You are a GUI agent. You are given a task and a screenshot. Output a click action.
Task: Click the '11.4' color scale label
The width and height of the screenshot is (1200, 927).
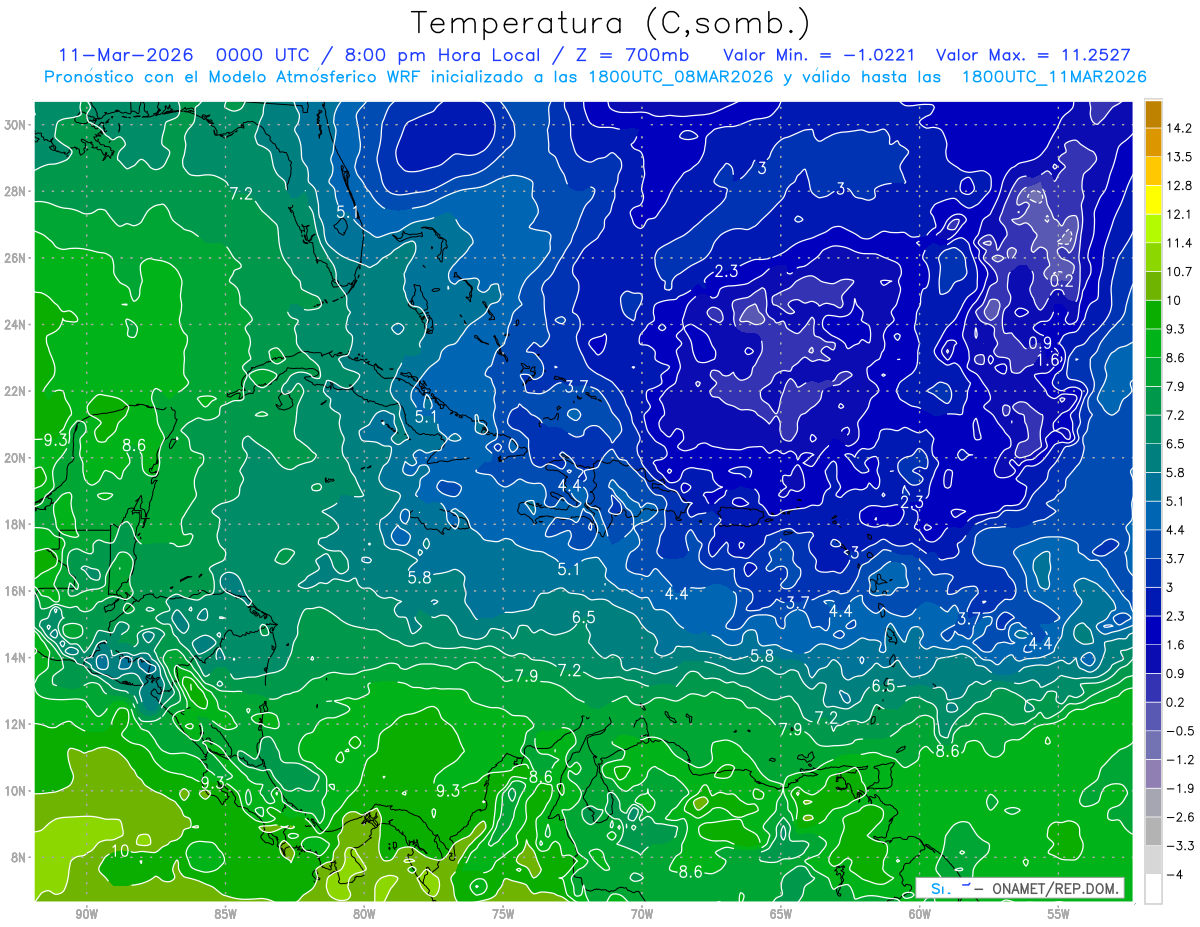[1180, 243]
